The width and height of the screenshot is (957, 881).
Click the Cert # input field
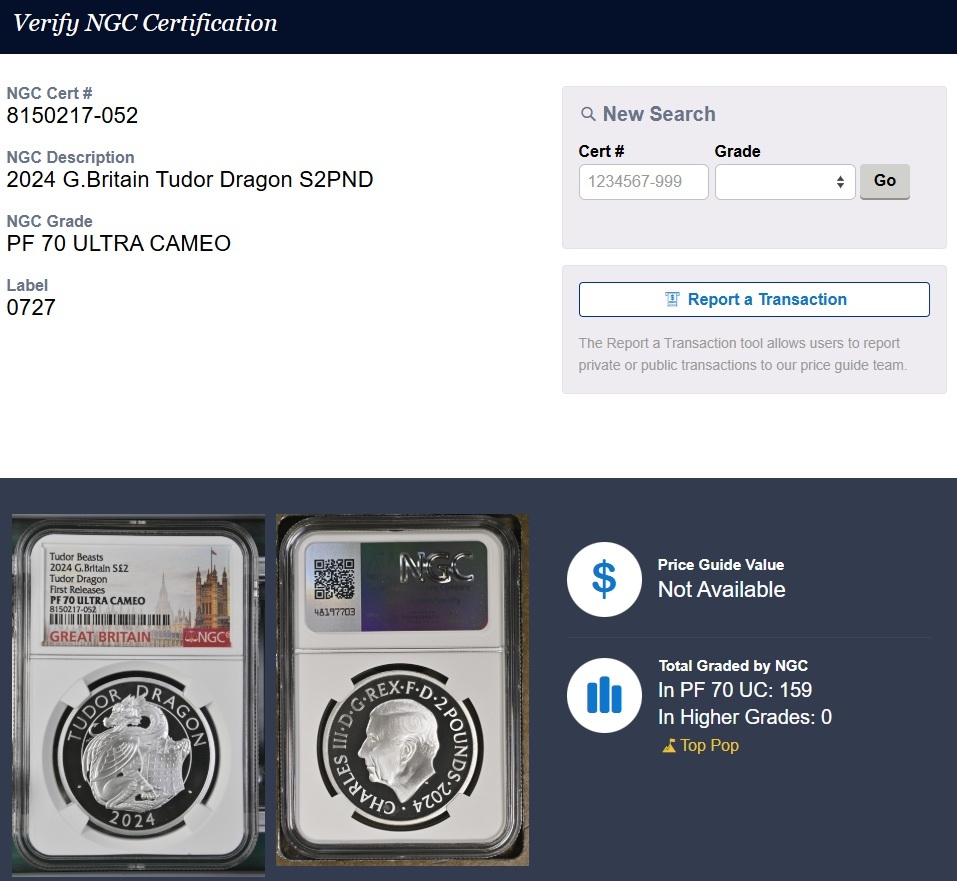point(643,181)
